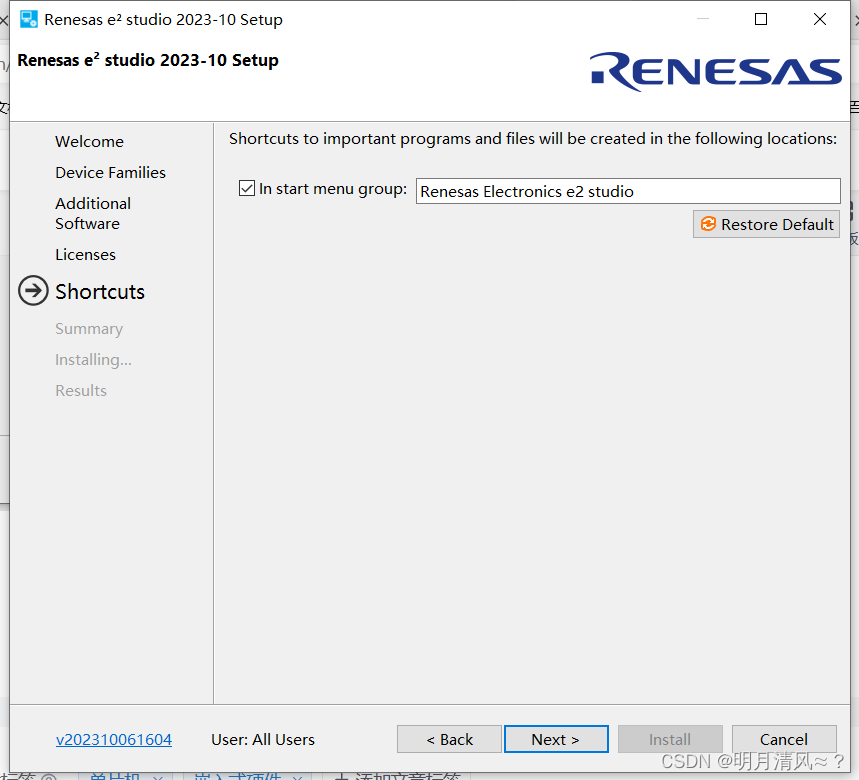
Task: Toggle the In start menu group checkbox
Action: (x=247, y=188)
